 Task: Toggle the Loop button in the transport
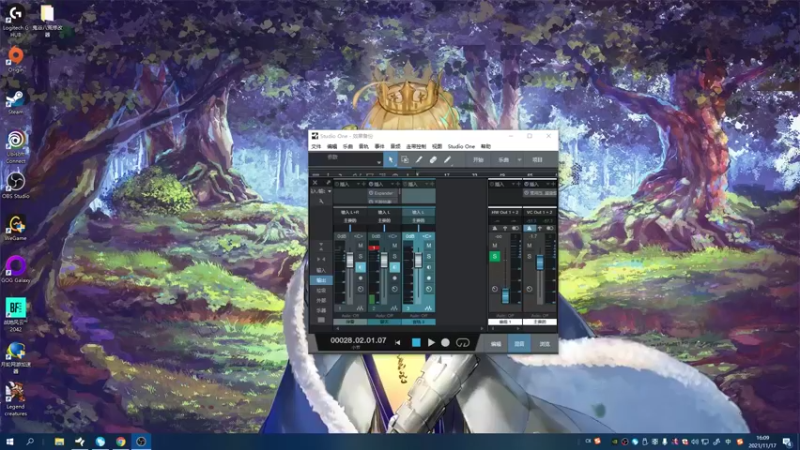point(463,342)
